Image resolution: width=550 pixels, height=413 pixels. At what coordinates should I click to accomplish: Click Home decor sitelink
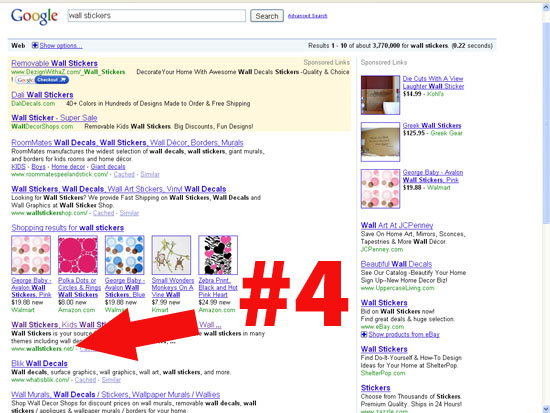(68, 167)
